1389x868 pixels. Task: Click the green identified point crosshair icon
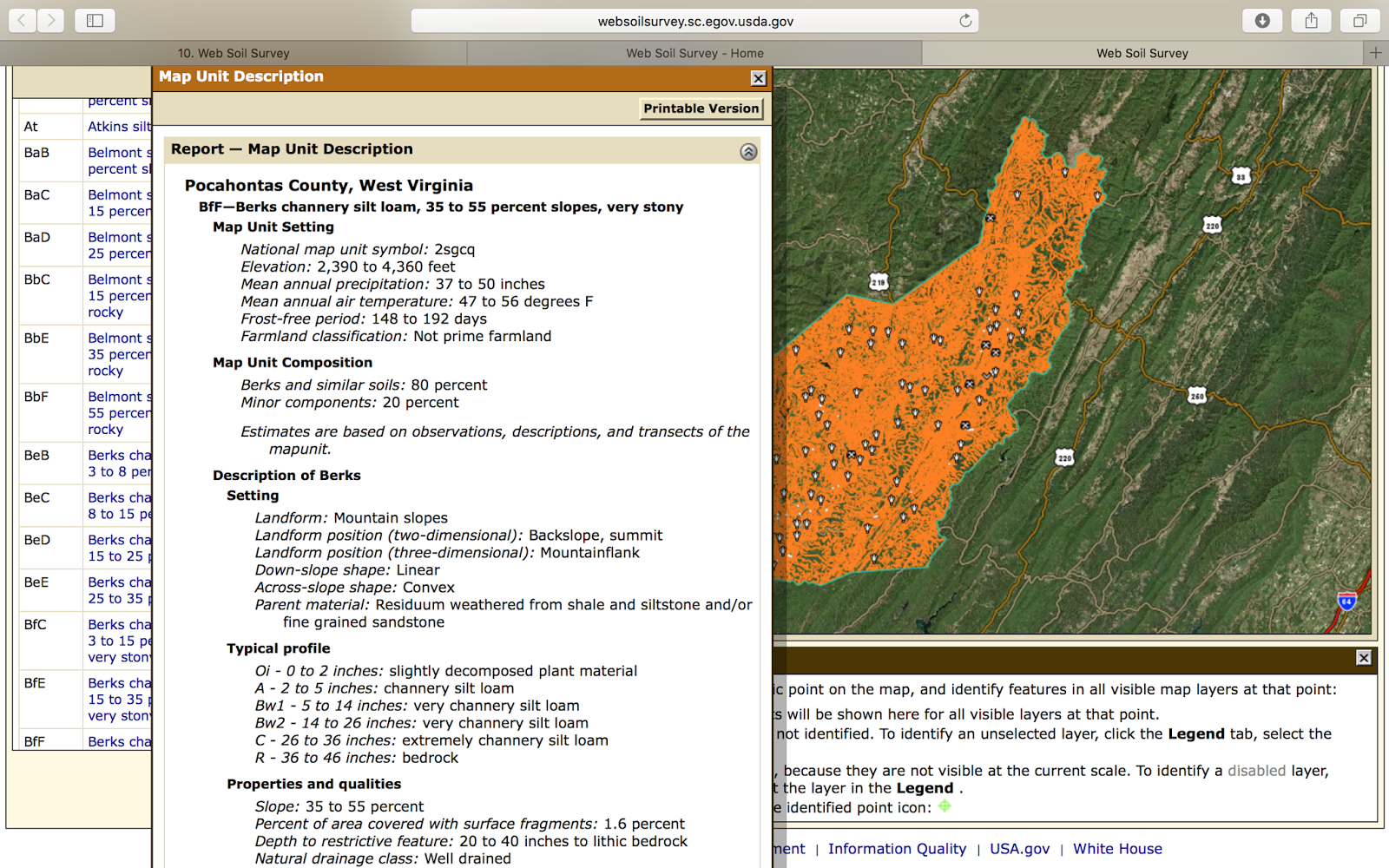tap(945, 806)
